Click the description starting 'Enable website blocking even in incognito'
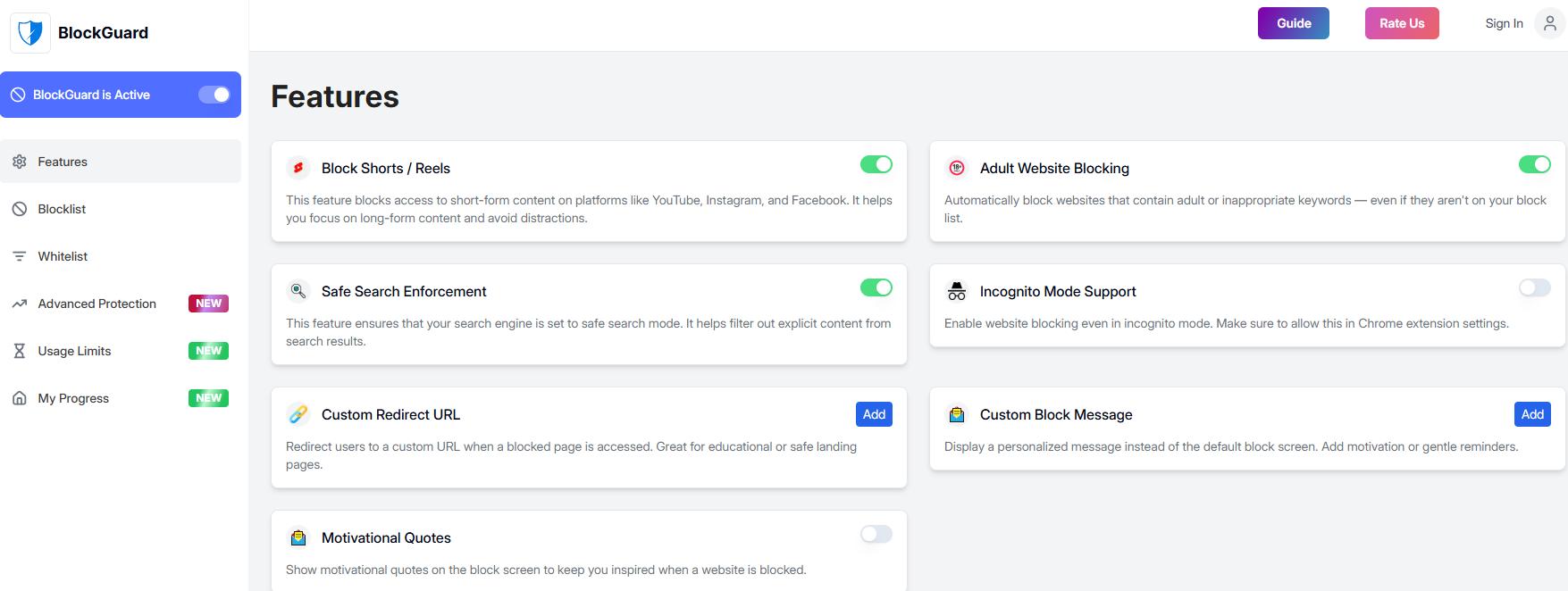The width and height of the screenshot is (1568, 591). tap(1227, 323)
